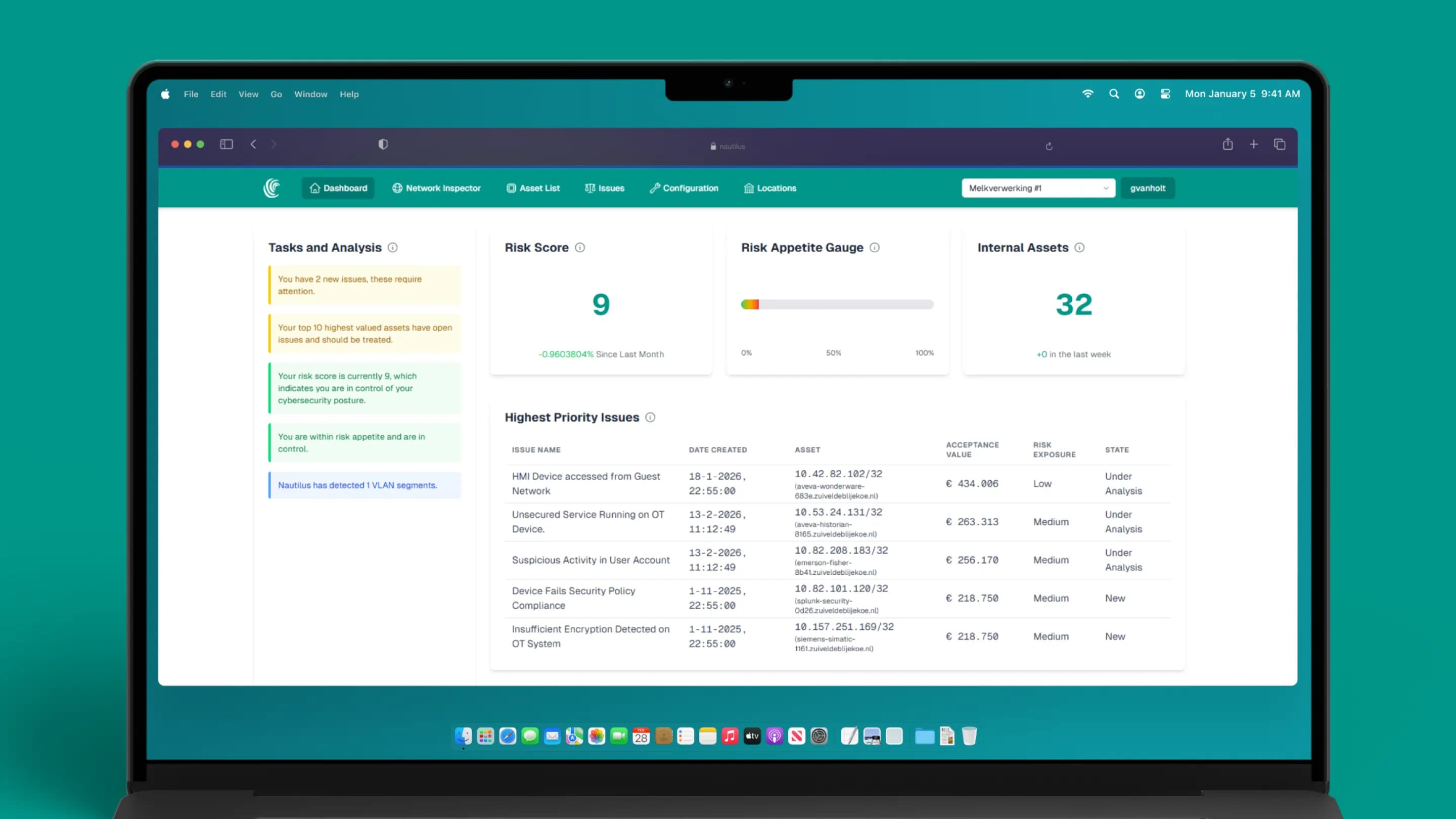Open the VLAN segments detected notice
The width and height of the screenshot is (1456, 819).
365,485
